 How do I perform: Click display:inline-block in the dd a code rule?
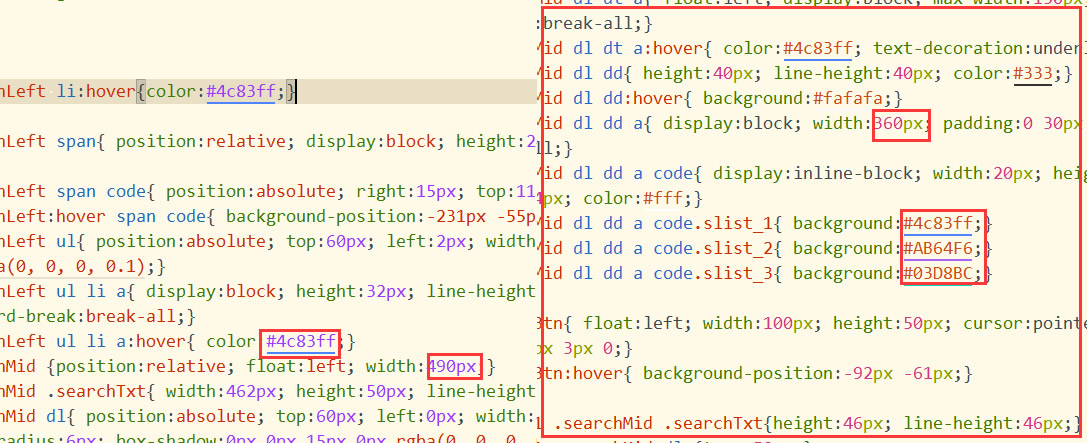[x=802, y=173]
